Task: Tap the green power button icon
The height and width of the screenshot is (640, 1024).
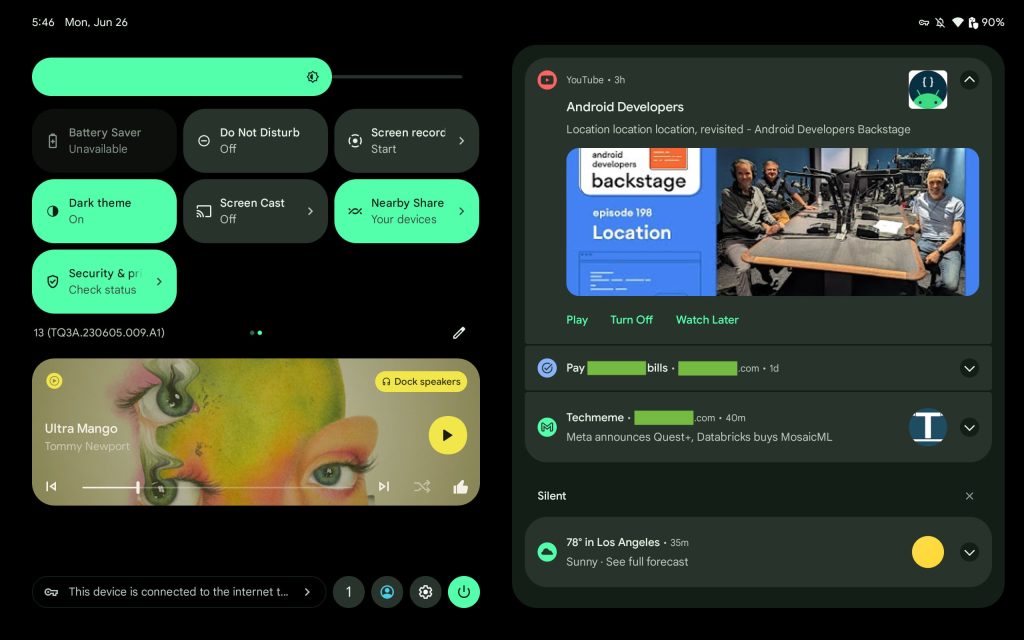Action: 463,592
